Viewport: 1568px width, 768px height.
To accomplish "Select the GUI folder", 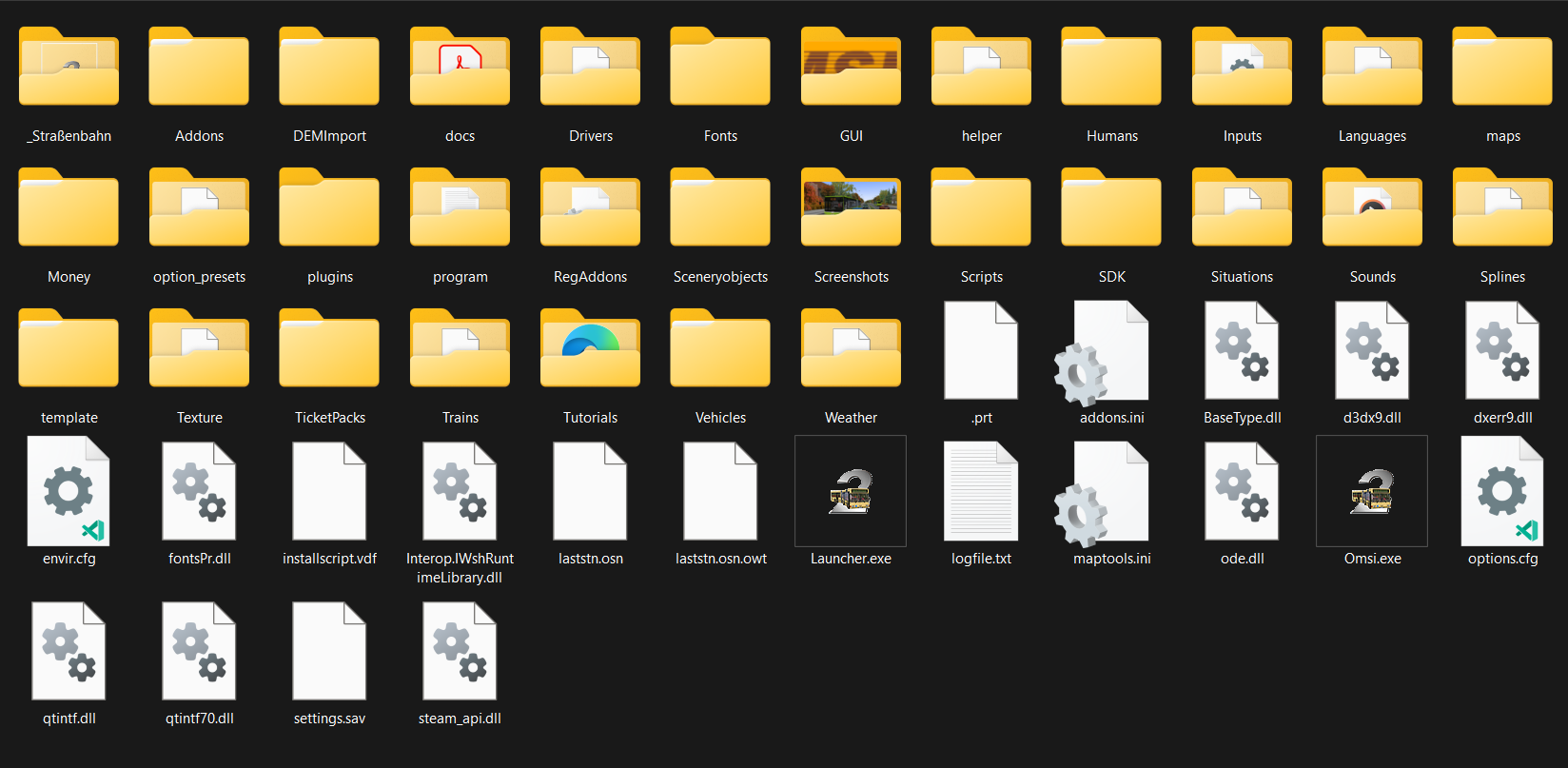I will click(x=851, y=68).
